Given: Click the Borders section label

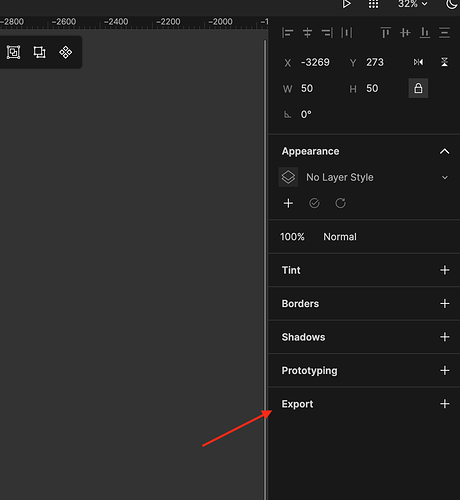Looking at the screenshot, I should click(300, 304).
